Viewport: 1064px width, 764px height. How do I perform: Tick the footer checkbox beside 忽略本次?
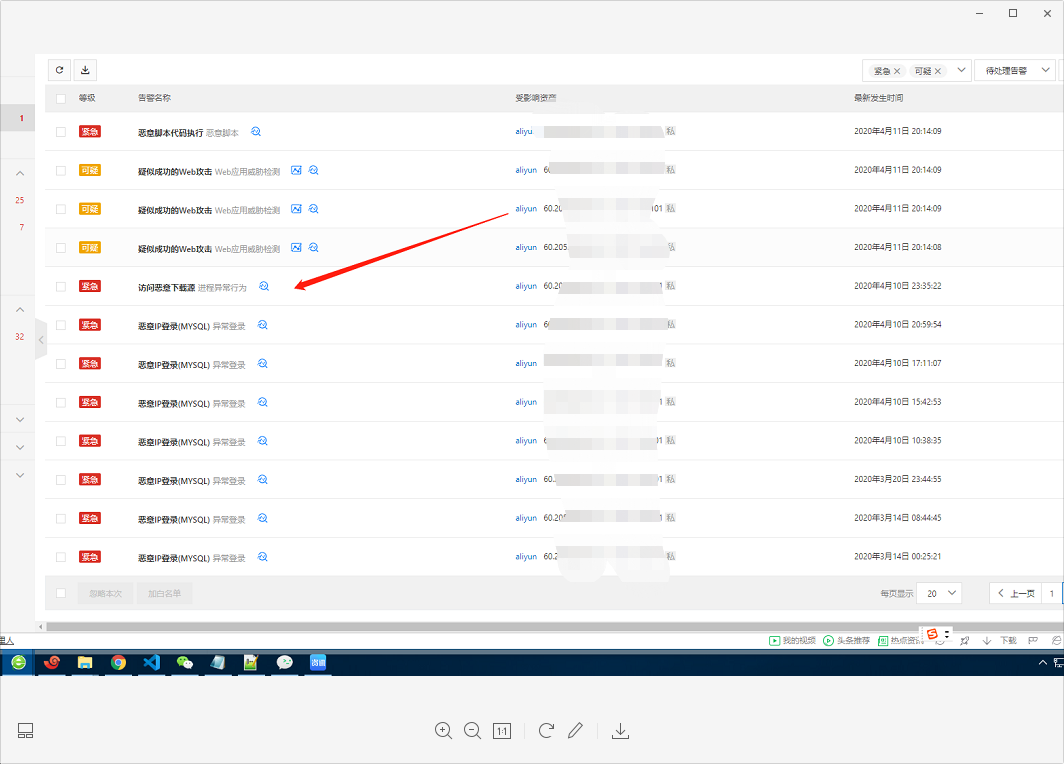(61, 593)
